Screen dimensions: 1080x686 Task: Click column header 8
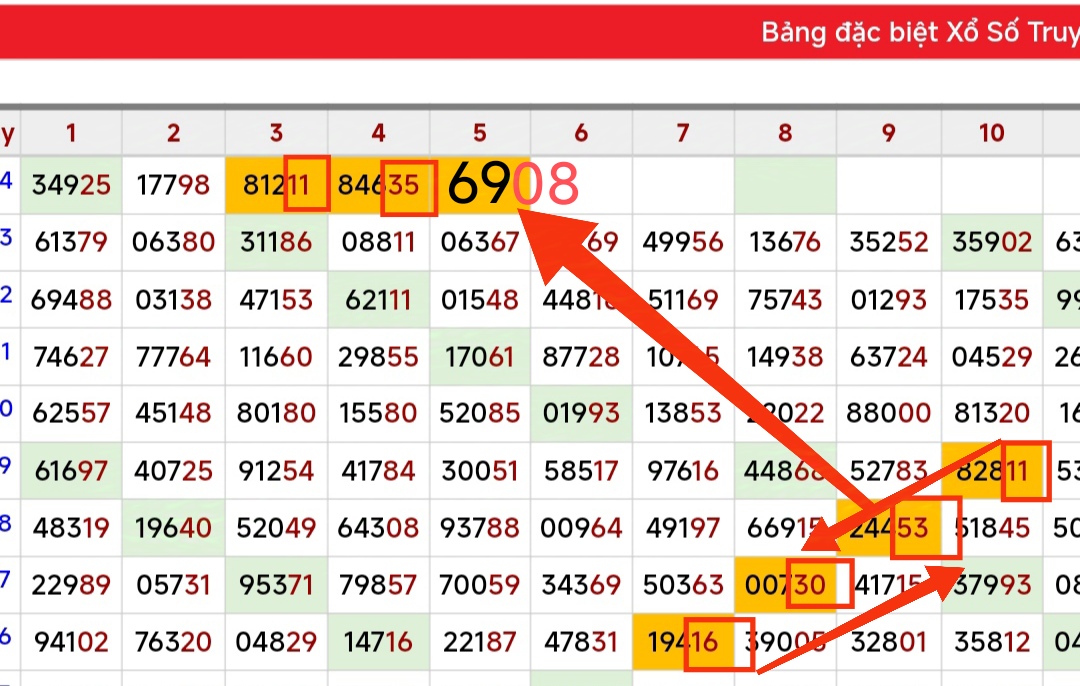click(785, 133)
